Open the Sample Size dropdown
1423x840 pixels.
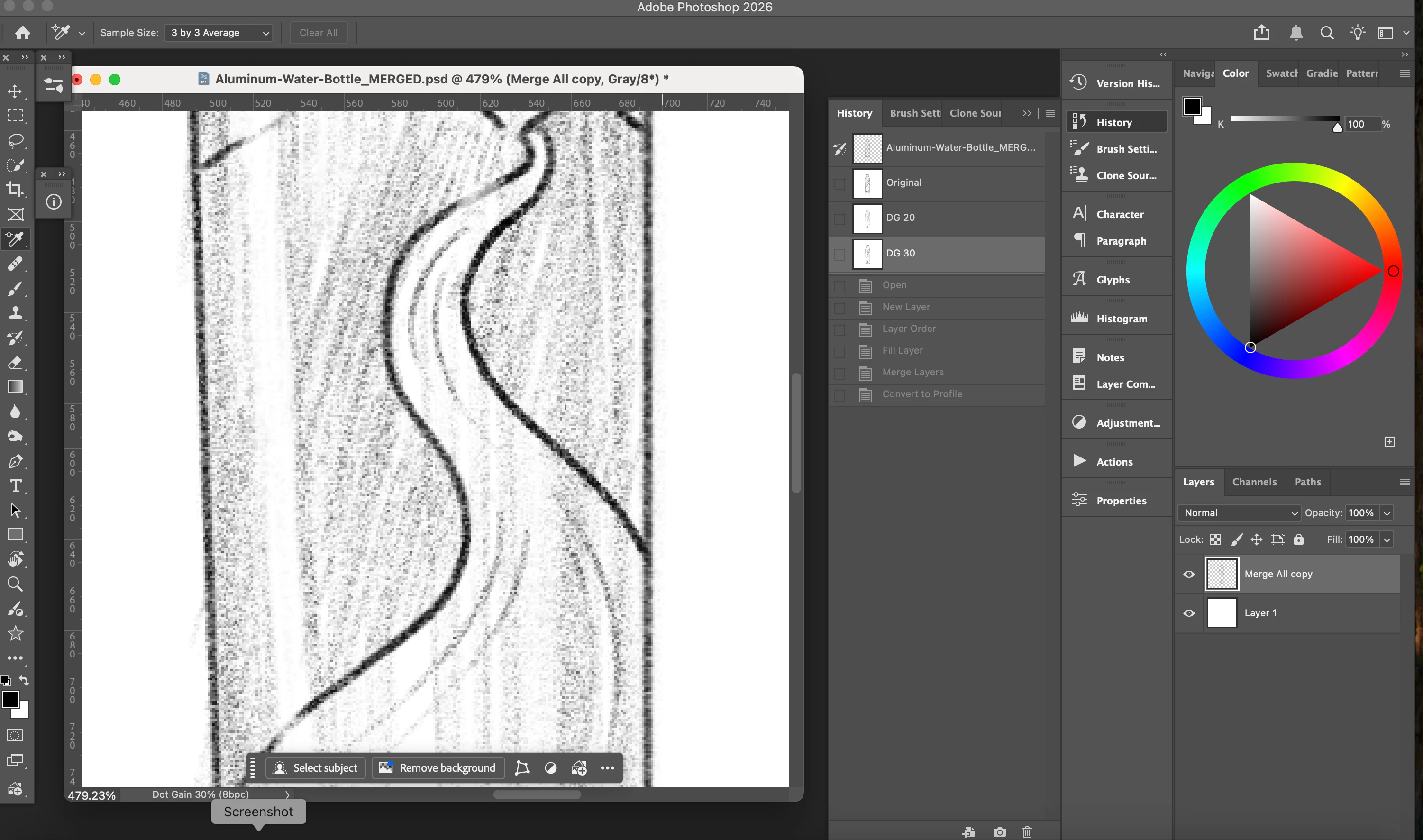219,33
